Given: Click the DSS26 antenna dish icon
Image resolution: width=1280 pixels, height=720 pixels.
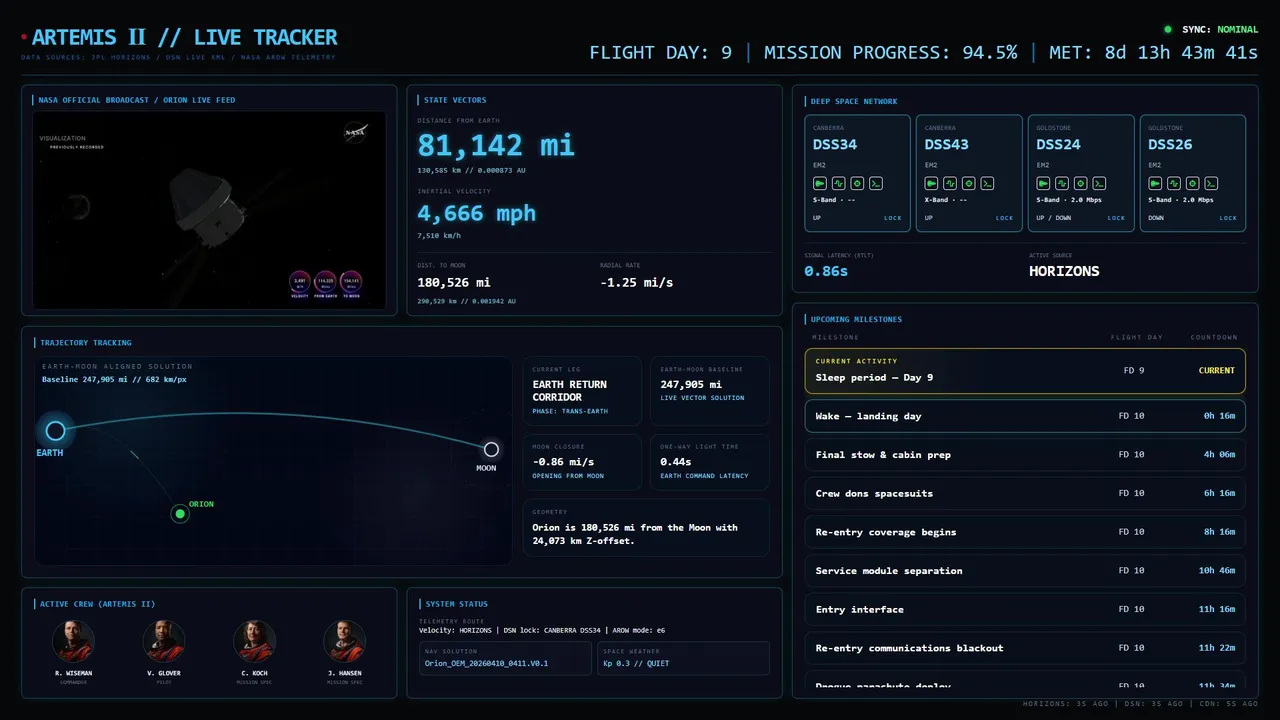Looking at the screenshot, I should 1156,183.
